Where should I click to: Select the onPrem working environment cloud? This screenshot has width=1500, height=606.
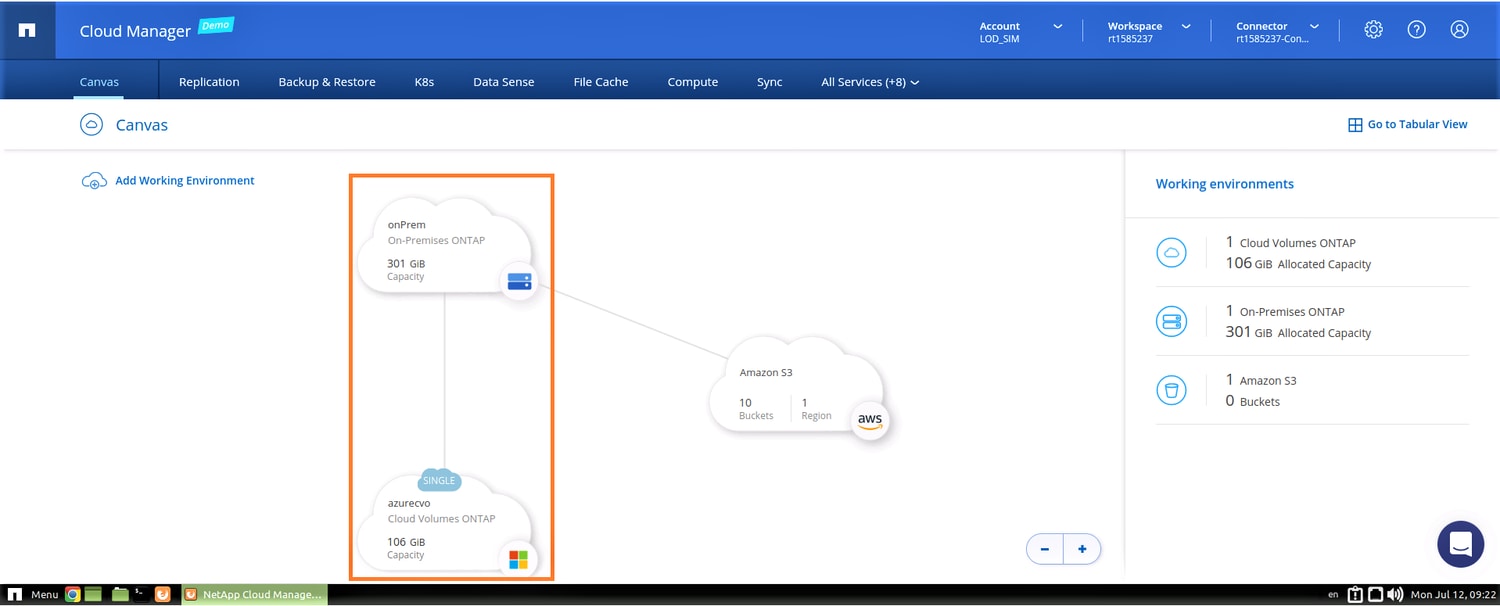[x=444, y=246]
